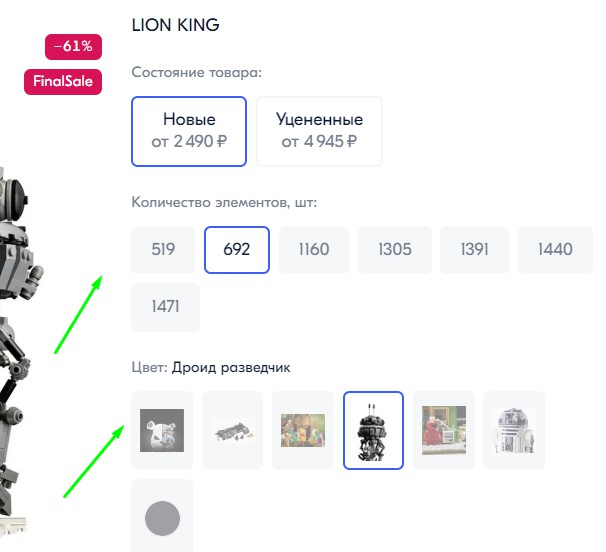Pick the 1471 pieces option

[165, 307]
